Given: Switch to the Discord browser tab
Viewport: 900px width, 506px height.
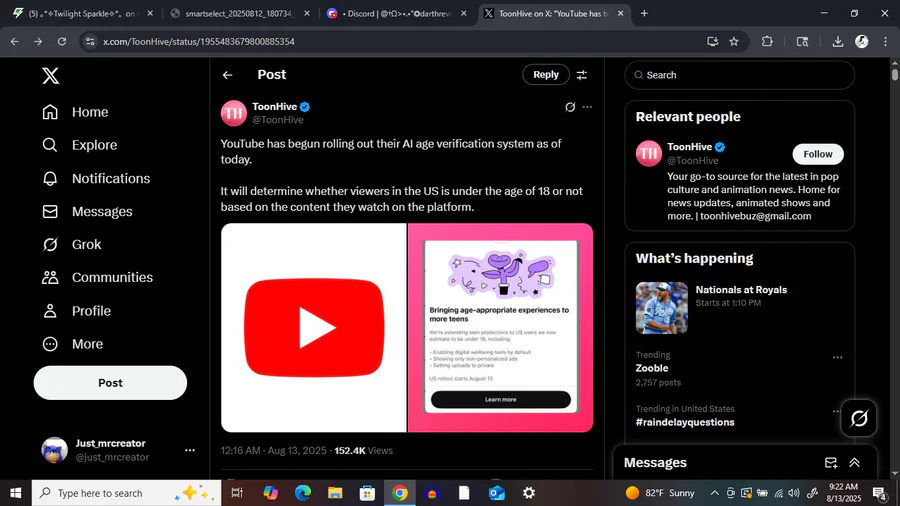Looking at the screenshot, I should click(x=396, y=13).
